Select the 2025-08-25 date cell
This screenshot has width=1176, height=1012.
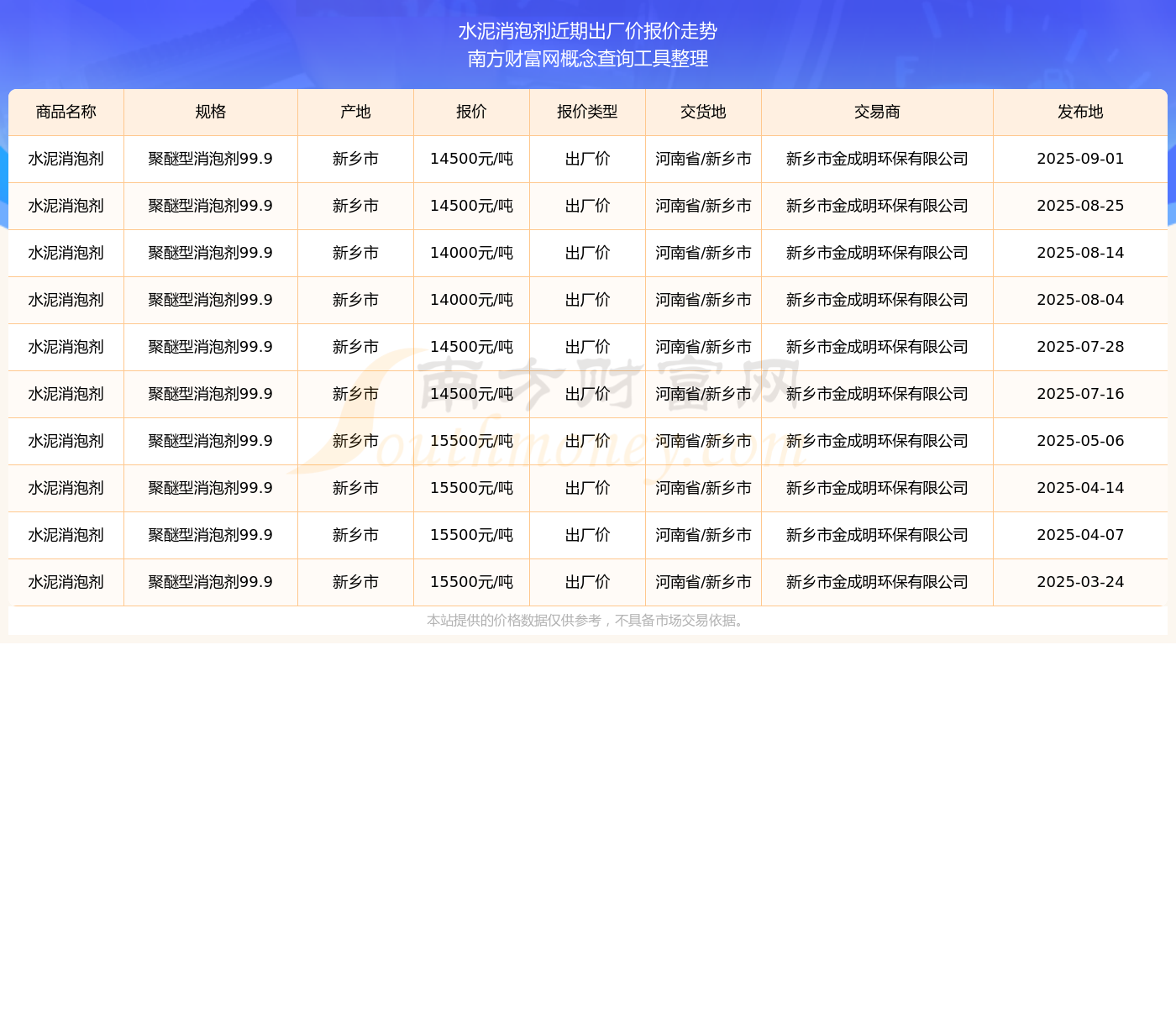1080,206
